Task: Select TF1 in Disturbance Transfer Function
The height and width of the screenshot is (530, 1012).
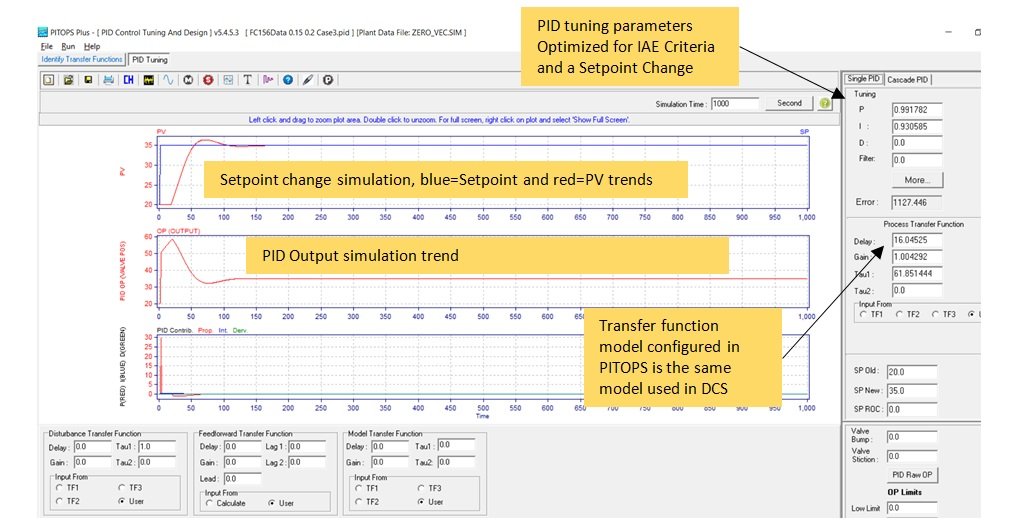Action: tap(60, 488)
